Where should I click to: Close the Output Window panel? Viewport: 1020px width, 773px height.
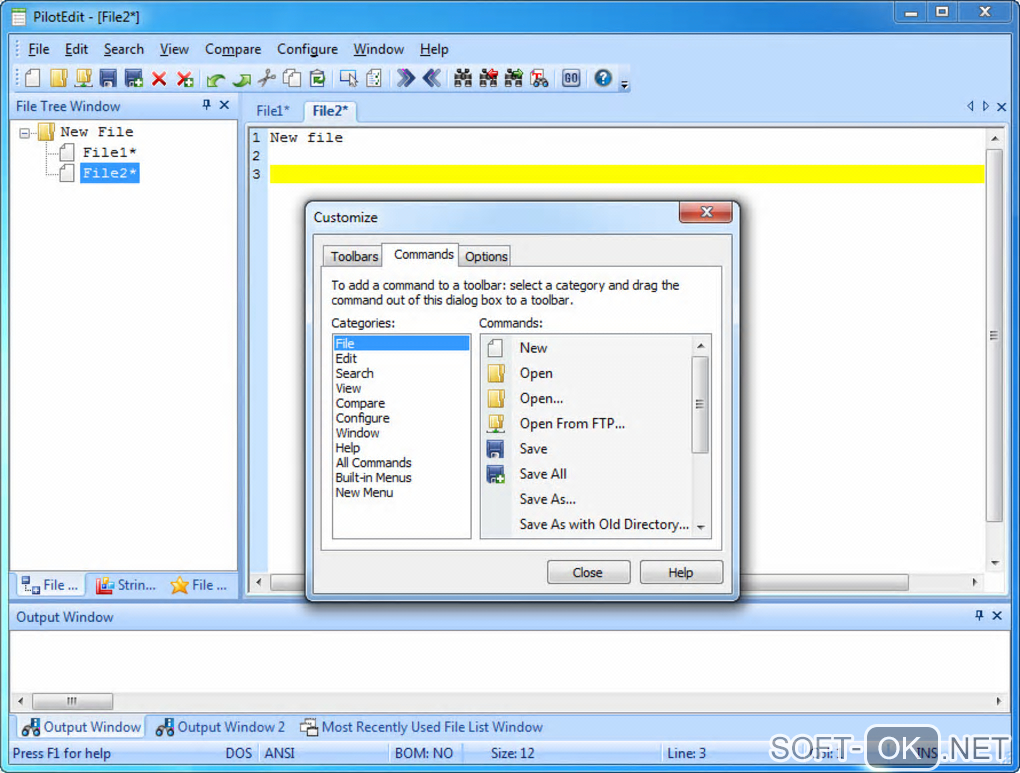[997, 616]
